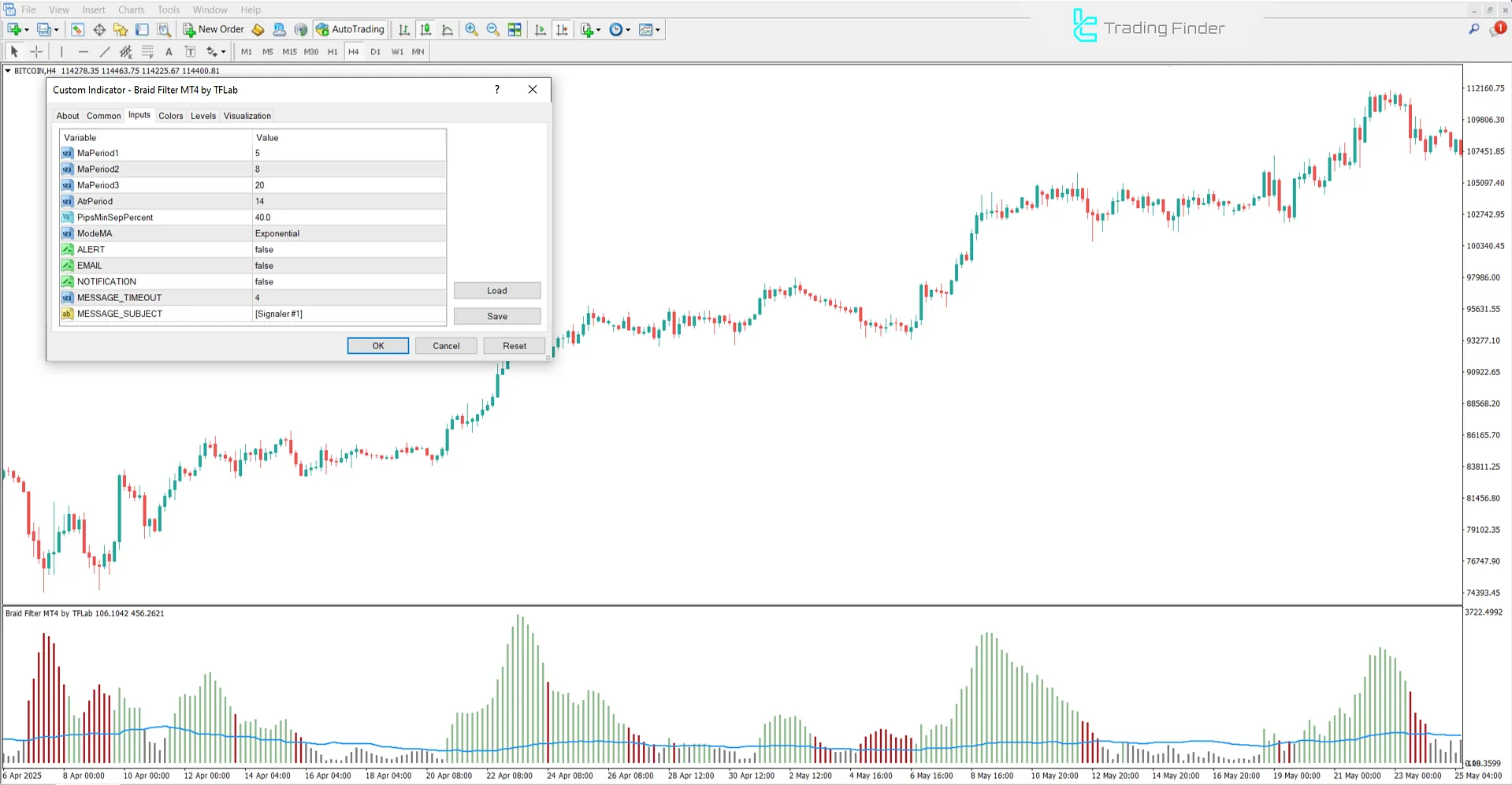
Task: Click the Zoom In magnifier icon
Action: point(471,29)
